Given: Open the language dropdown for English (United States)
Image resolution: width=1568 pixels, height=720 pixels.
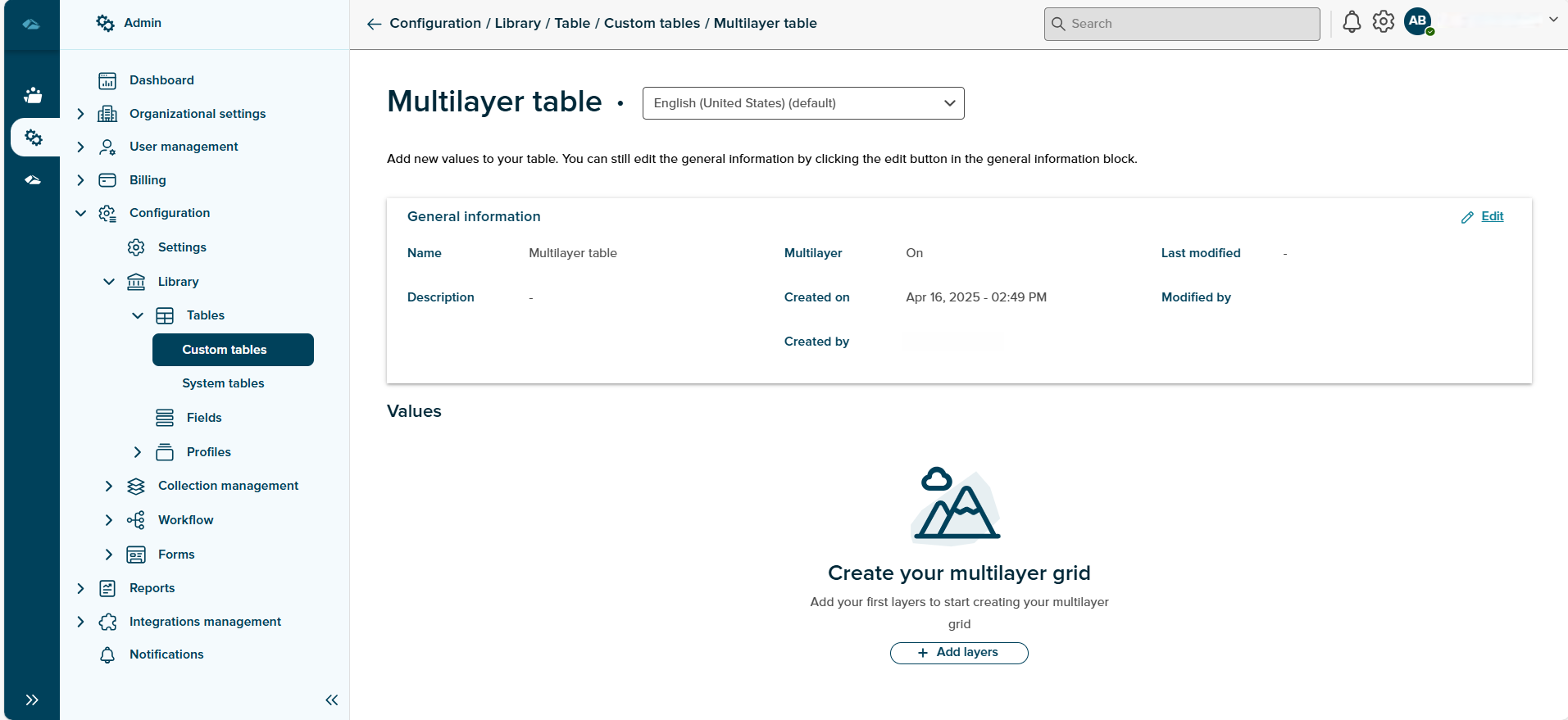Looking at the screenshot, I should pos(803,103).
